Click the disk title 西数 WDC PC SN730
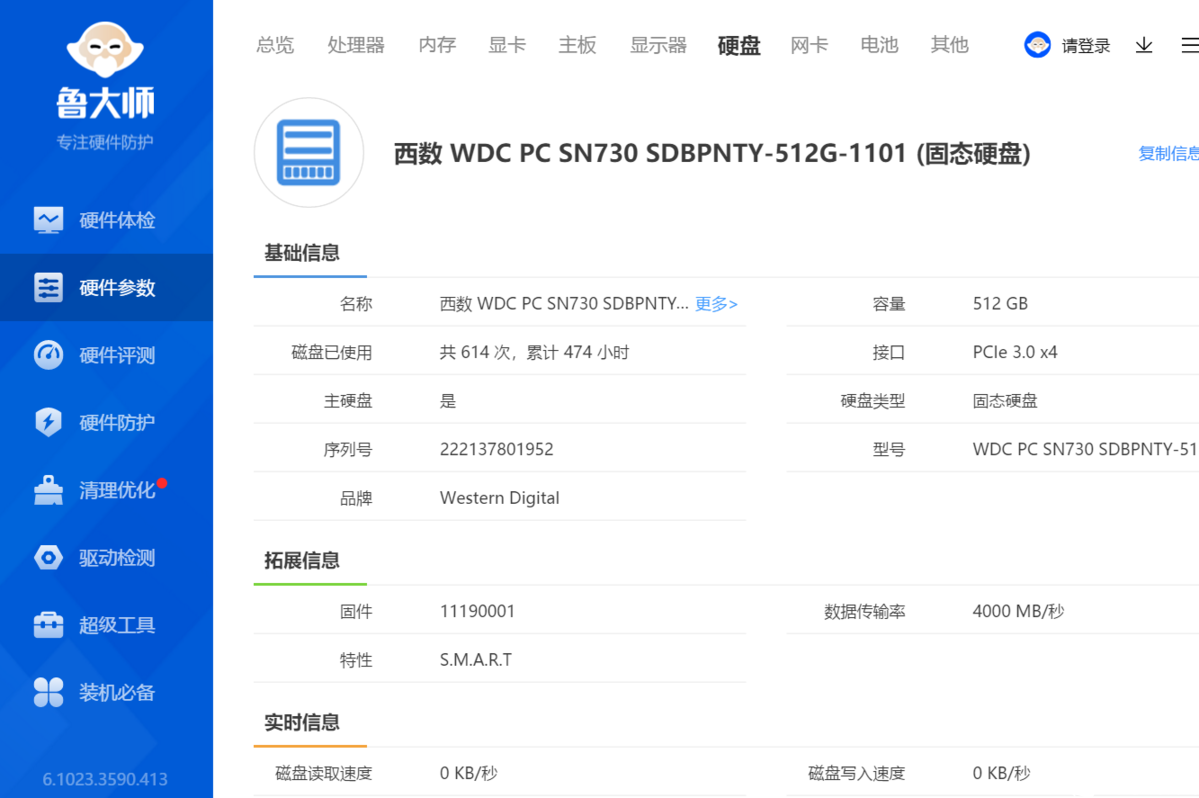The width and height of the screenshot is (1199, 798). click(x=712, y=154)
